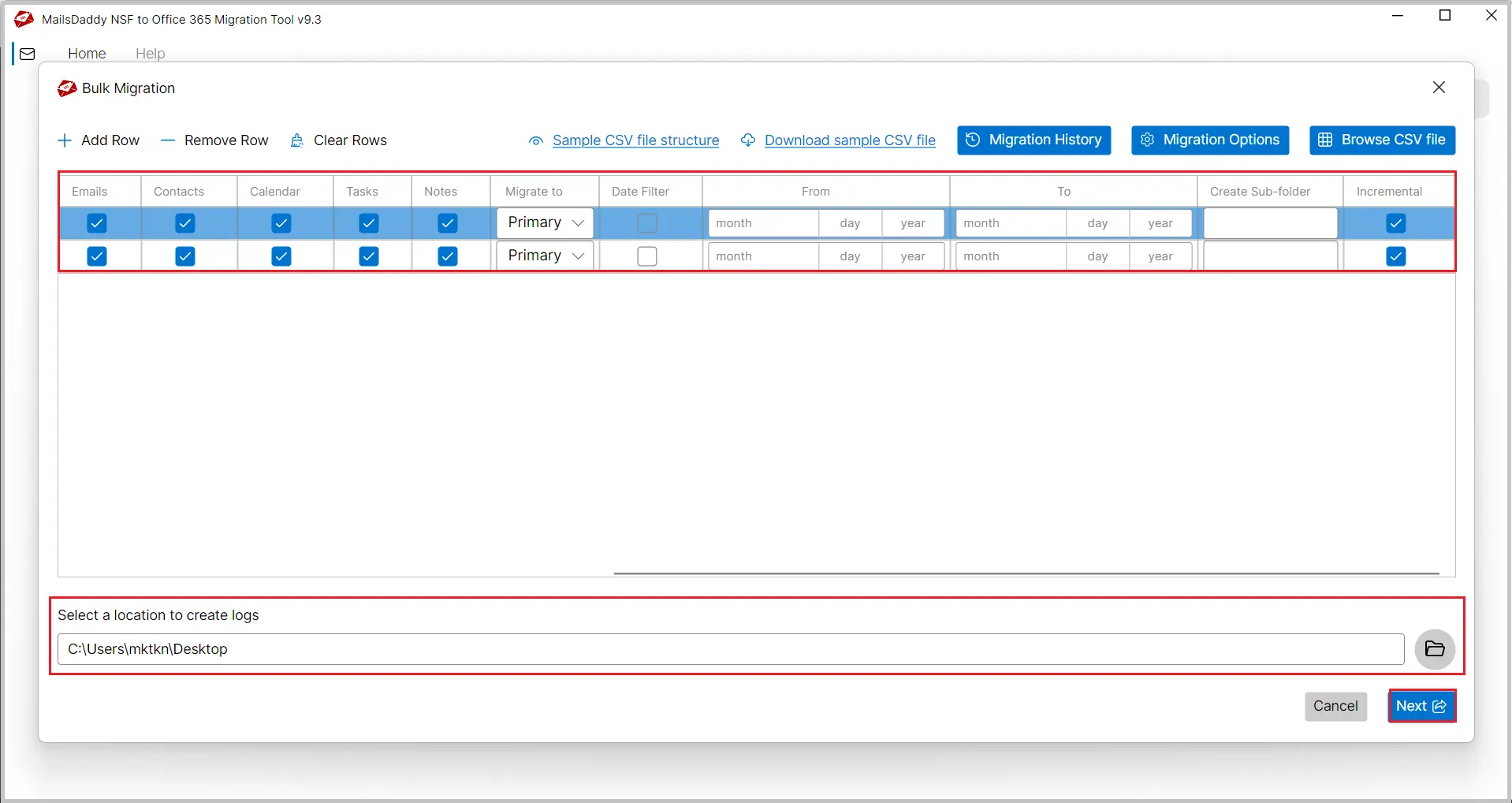Screen dimensions: 1512x803
Task: Enable Date Filter checkbox in second row
Action: 646,256
